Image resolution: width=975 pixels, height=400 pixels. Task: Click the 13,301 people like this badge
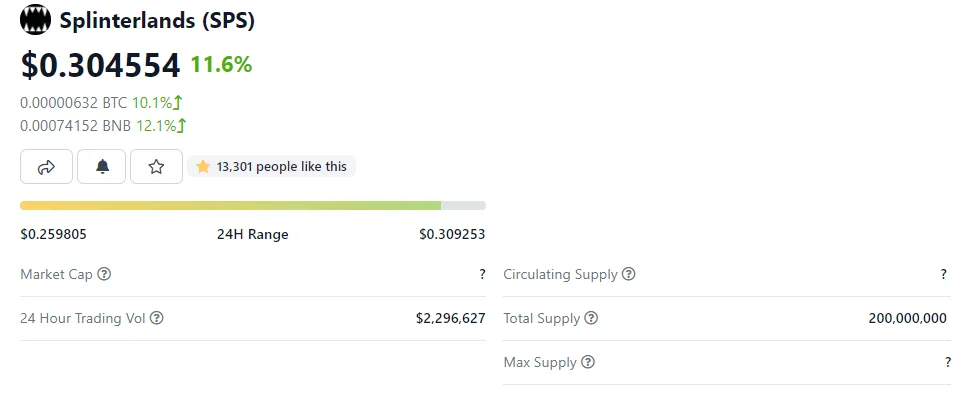tap(272, 166)
